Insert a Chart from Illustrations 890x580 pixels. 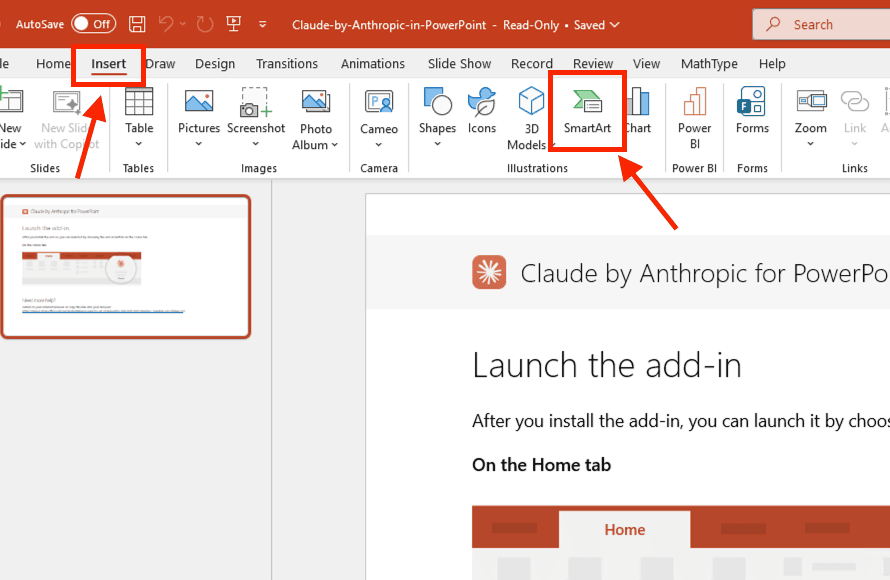coord(638,111)
